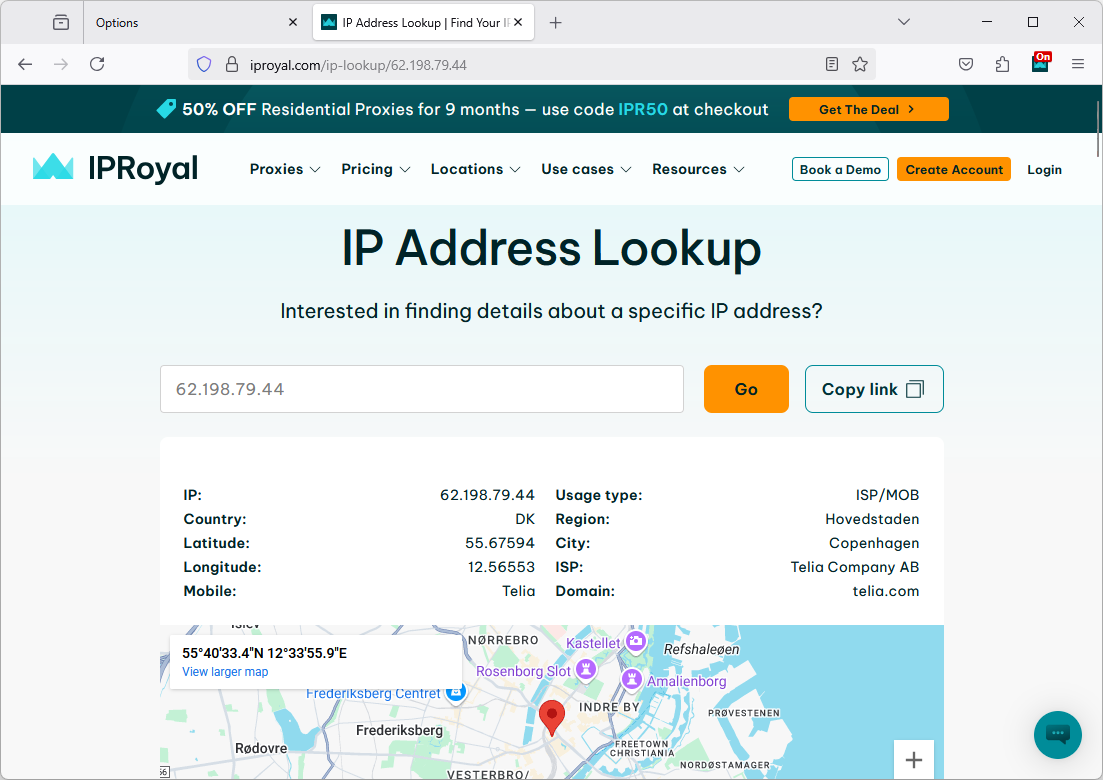Click Book a Demo
The image size is (1103, 780).
841,170
